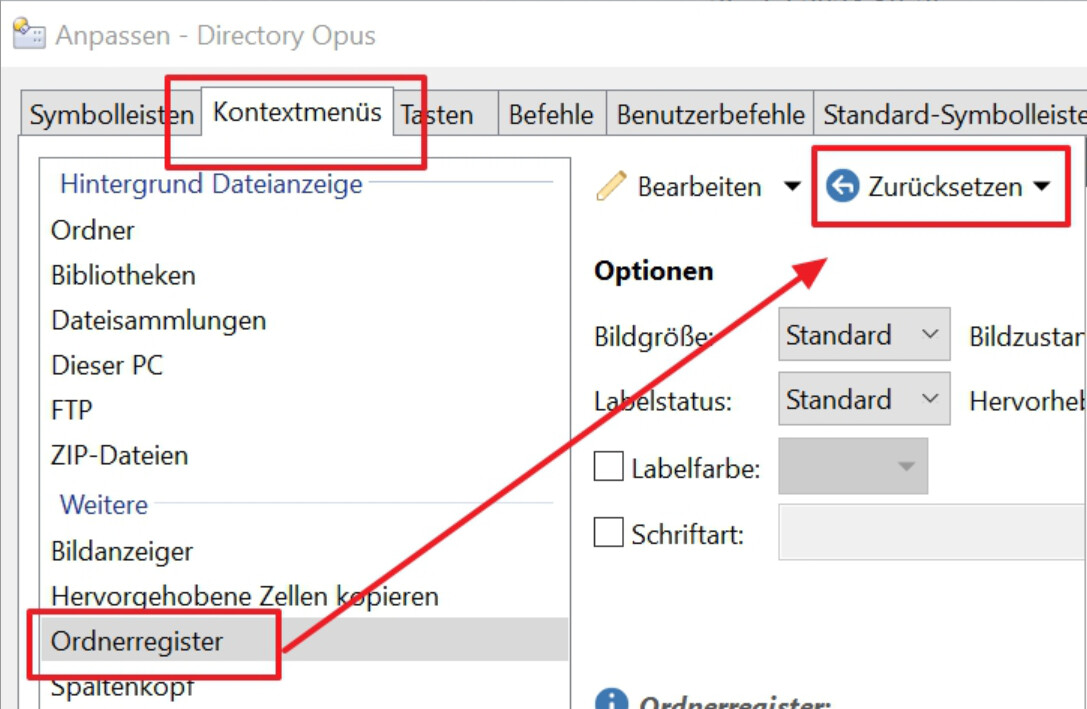Image resolution: width=1087 pixels, height=709 pixels.
Task: Enable the Schriftart checkbox
Action: point(609,532)
